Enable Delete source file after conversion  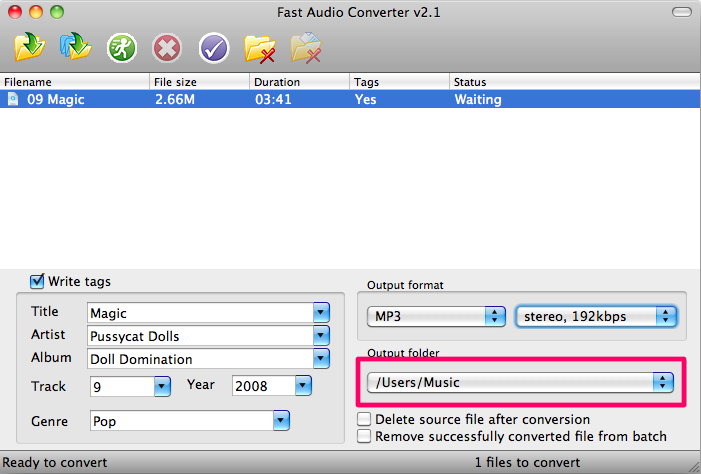pyautogui.click(x=364, y=419)
